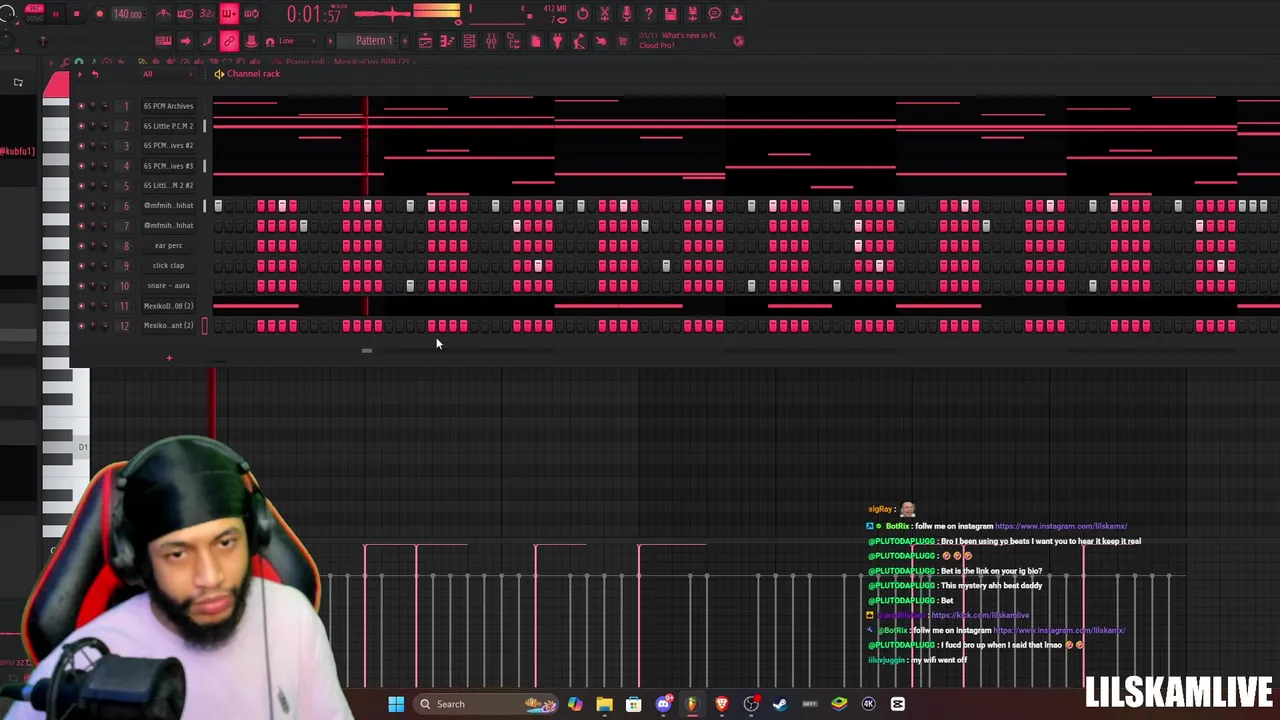This screenshot has width=1280, height=720.
Task: Toggle typing keyboard to piano icon
Action: [163, 41]
